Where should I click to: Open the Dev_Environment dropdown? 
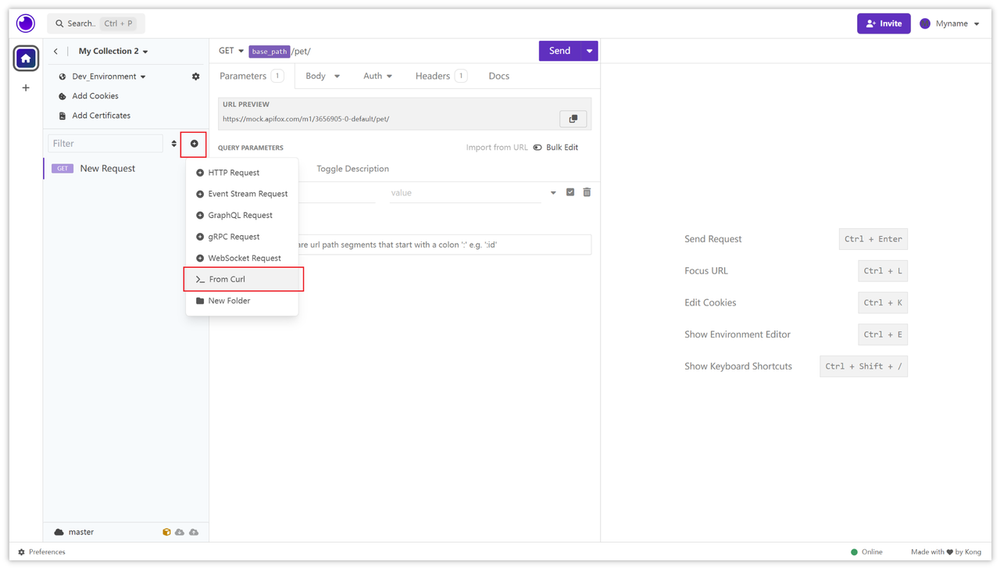[108, 76]
